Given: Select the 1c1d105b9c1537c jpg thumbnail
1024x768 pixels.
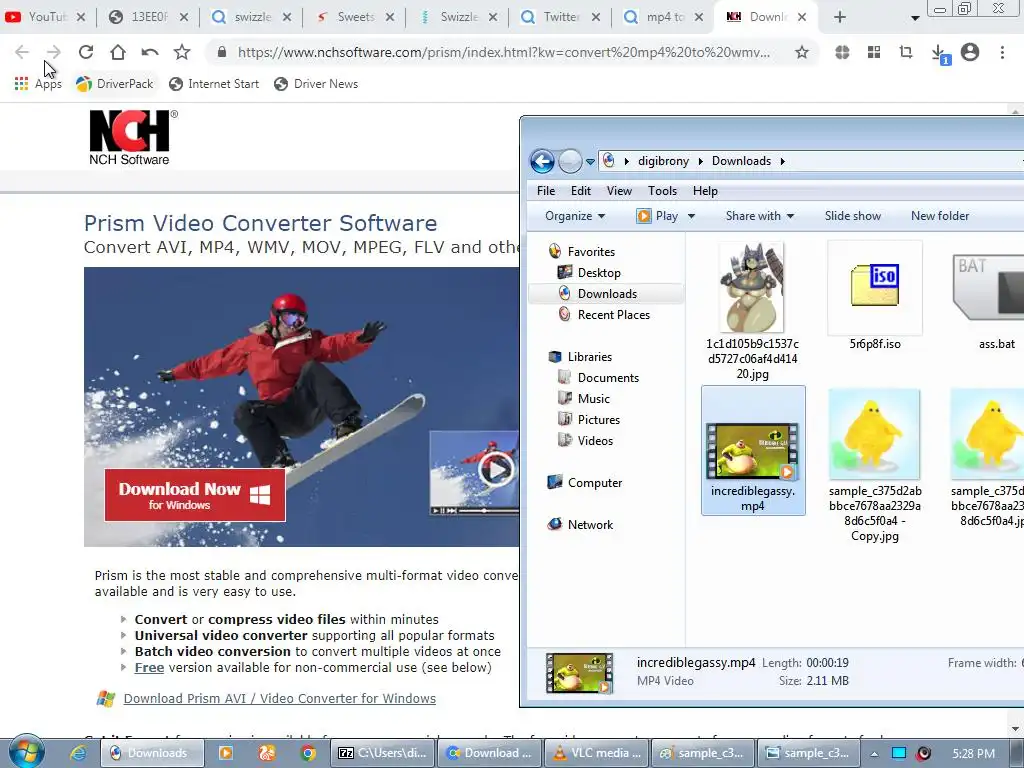Looking at the screenshot, I should pos(752,287).
